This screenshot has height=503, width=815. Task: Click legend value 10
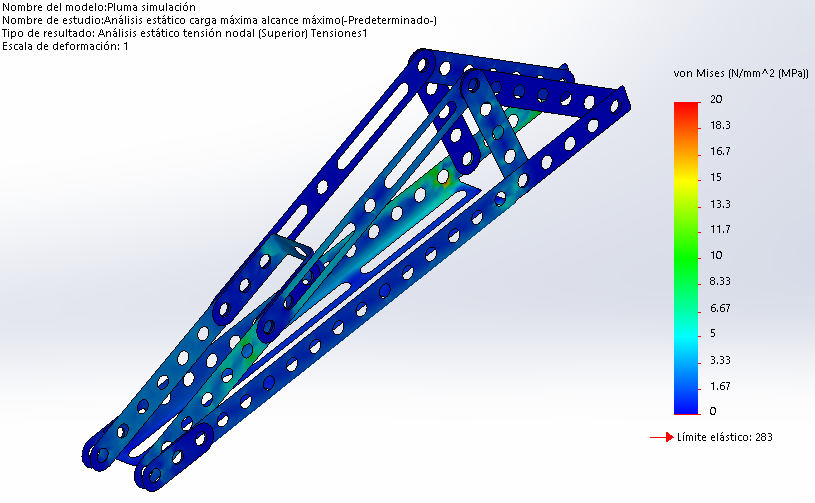[716, 255]
